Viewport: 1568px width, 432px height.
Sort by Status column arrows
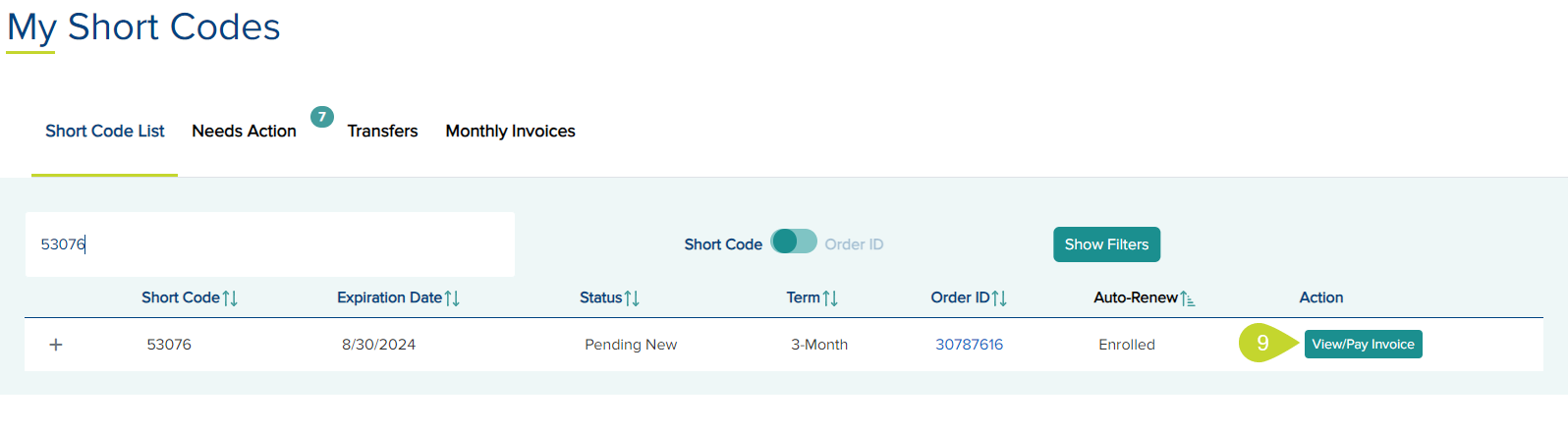click(x=632, y=298)
